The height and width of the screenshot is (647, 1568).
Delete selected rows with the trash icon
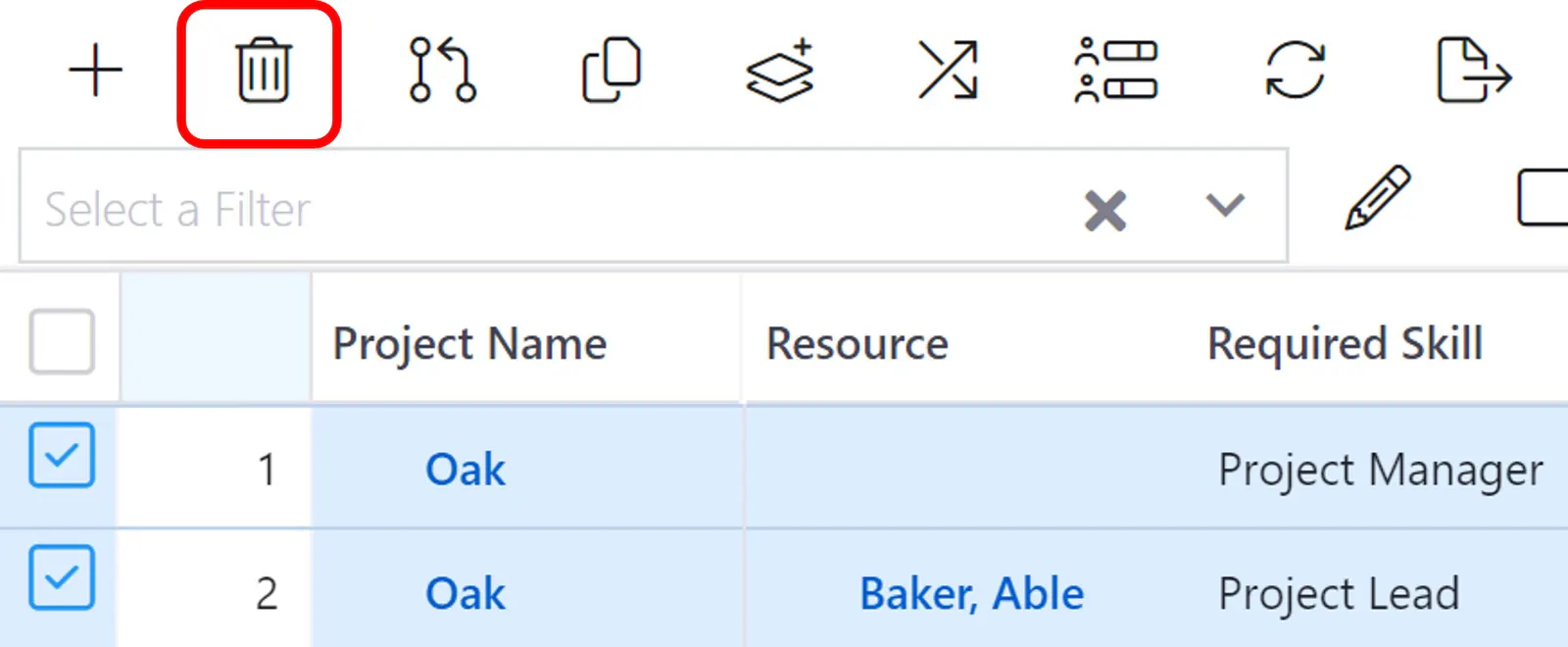click(x=263, y=71)
